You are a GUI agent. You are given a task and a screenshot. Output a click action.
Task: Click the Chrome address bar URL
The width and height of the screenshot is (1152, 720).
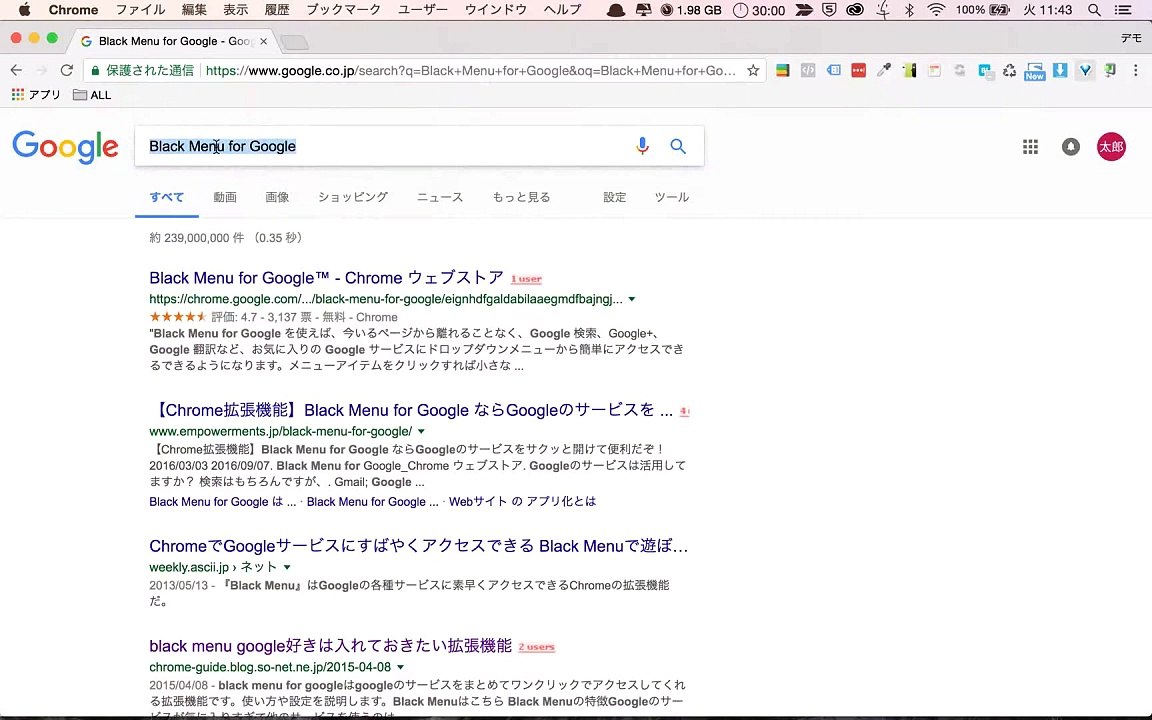tap(470, 71)
